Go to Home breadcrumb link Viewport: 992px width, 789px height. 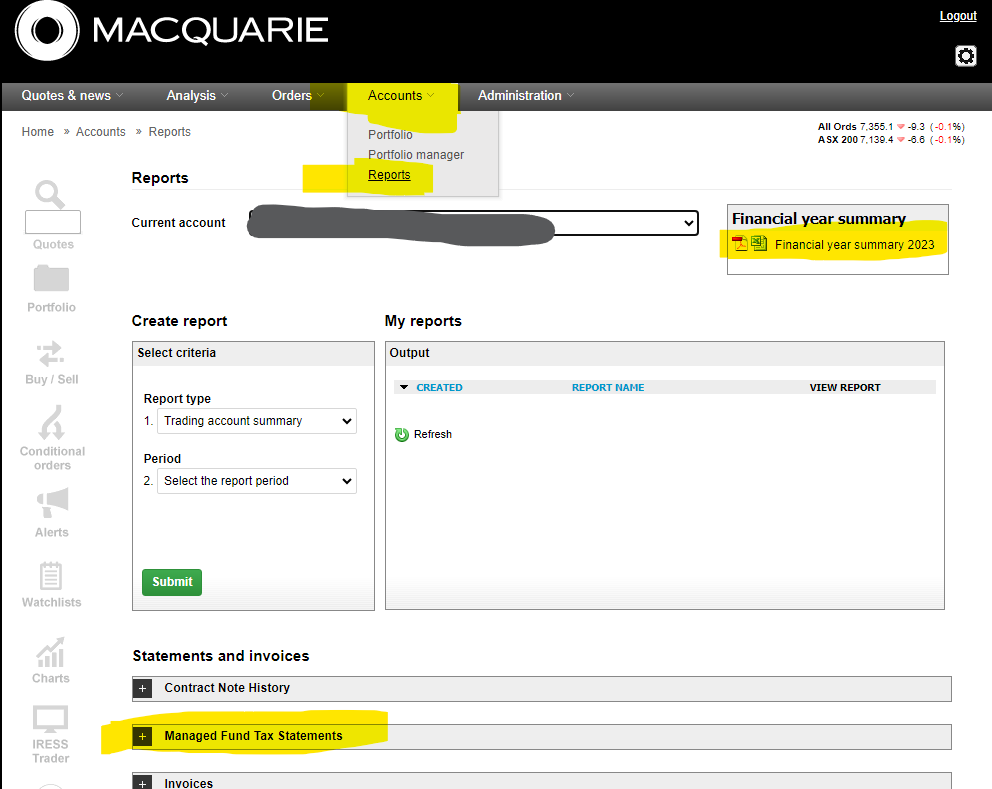click(x=38, y=132)
